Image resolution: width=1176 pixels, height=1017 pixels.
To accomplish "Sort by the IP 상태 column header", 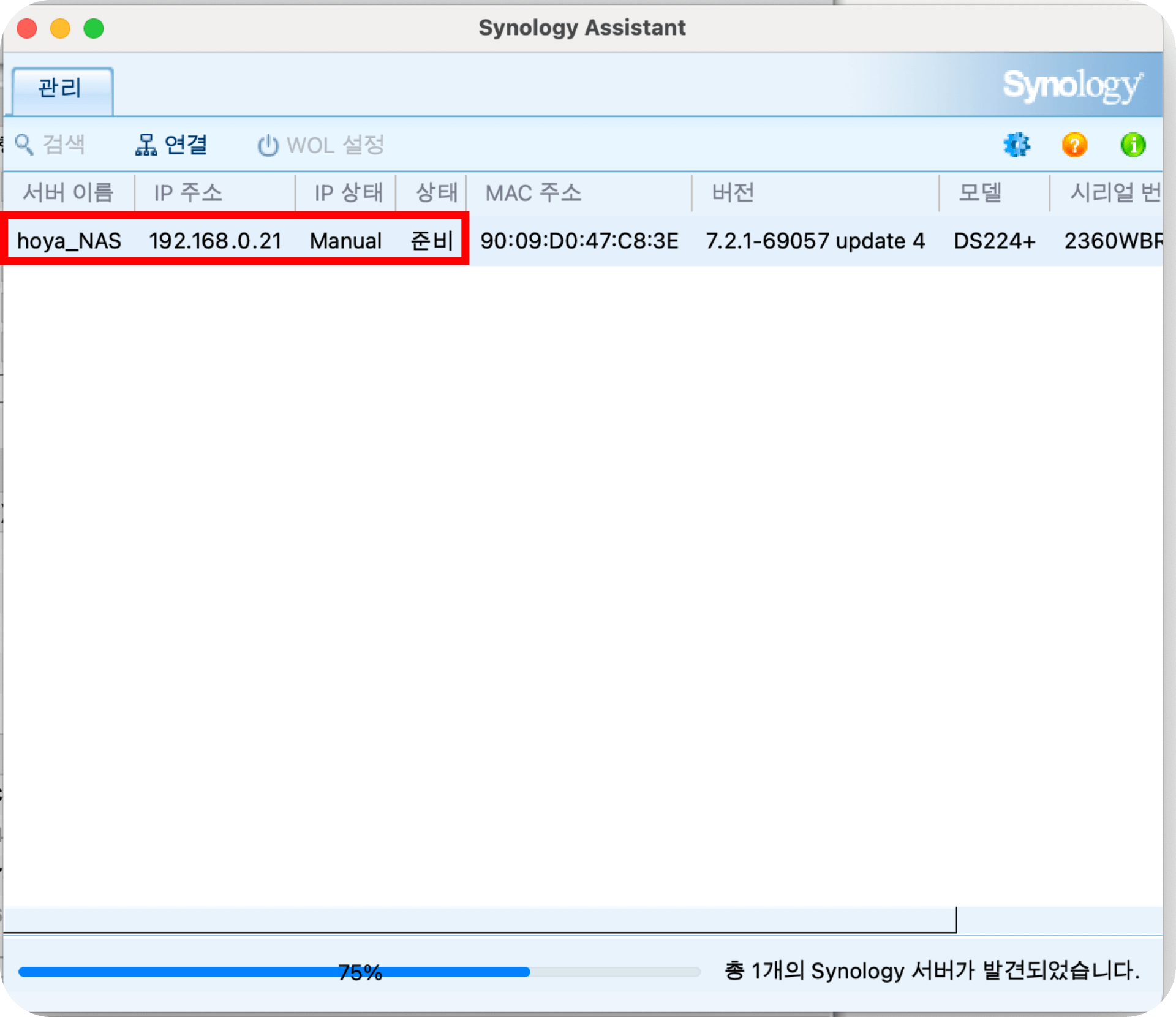I will pos(346,192).
